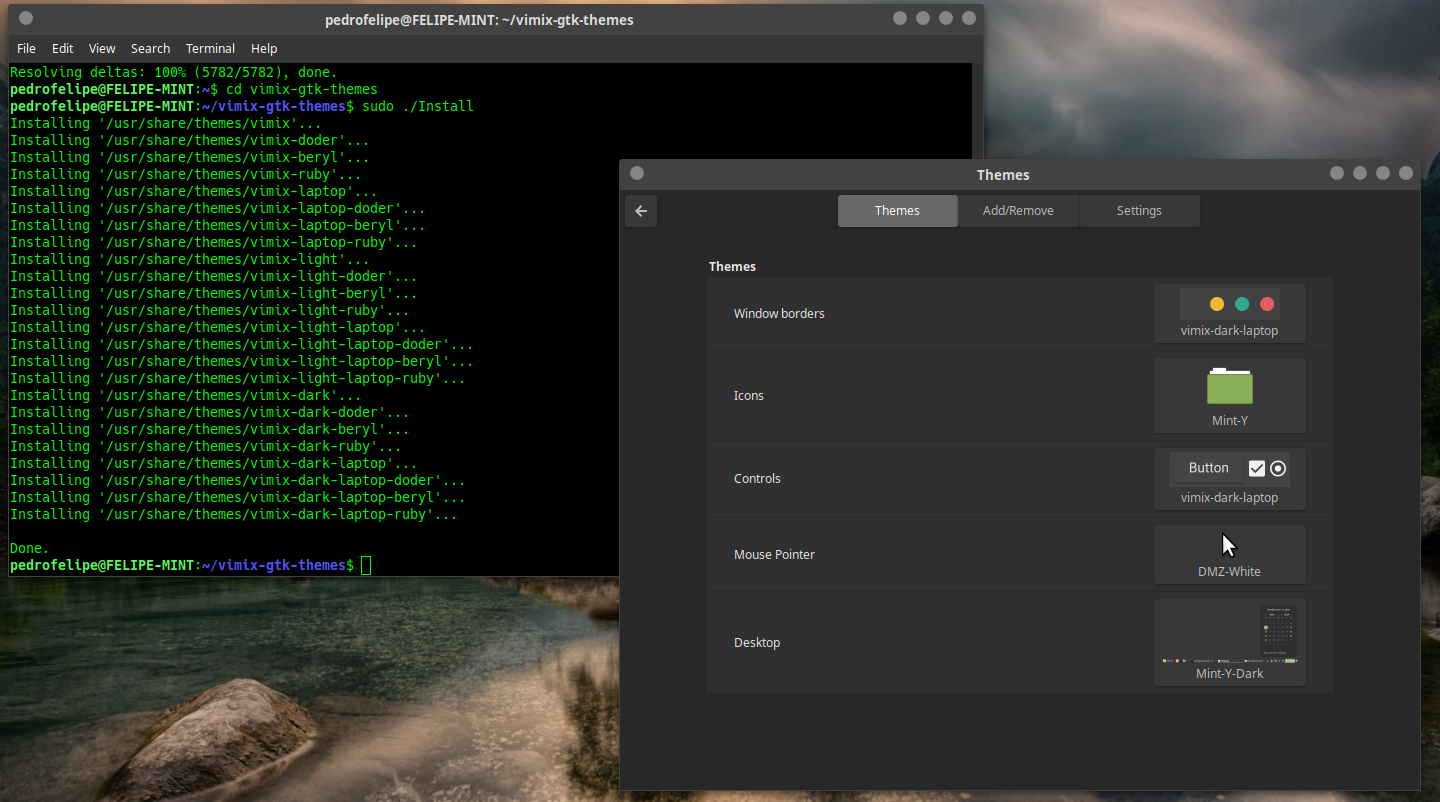Click the Button widget in Controls preview
The width and height of the screenshot is (1440, 802).
point(1207,467)
